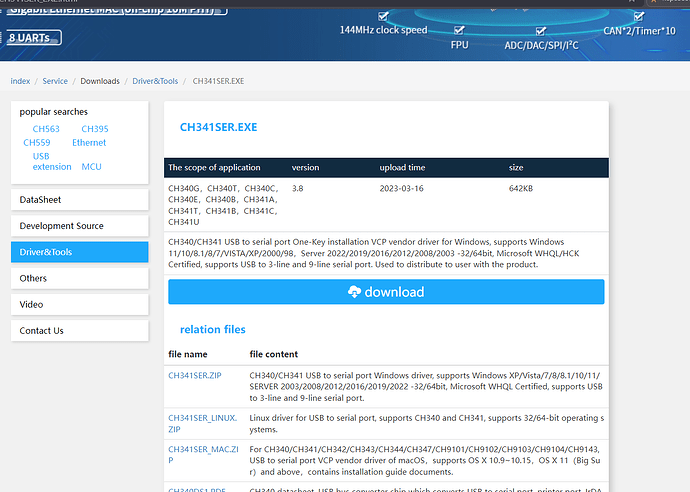The height and width of the screenshot is (492, 690).
Task: Click the CAN*2/Timer*10 checkmark icon
Action: 639,17
